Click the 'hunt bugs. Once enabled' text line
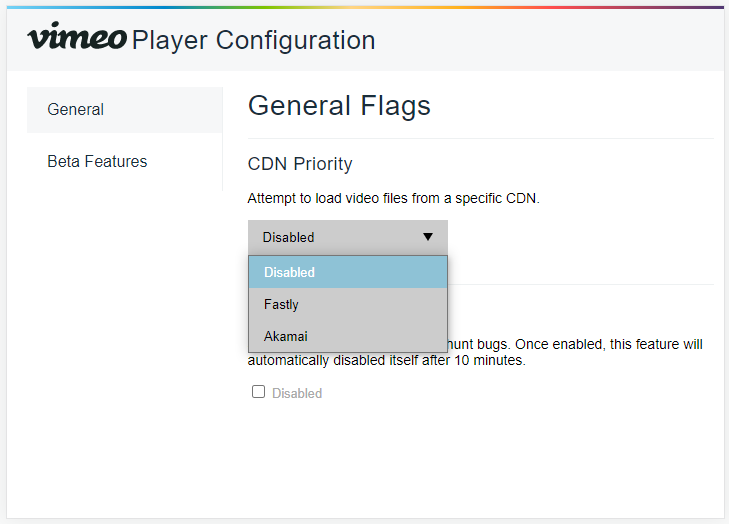This screenshot has width=729, height=524. point(575,344)
